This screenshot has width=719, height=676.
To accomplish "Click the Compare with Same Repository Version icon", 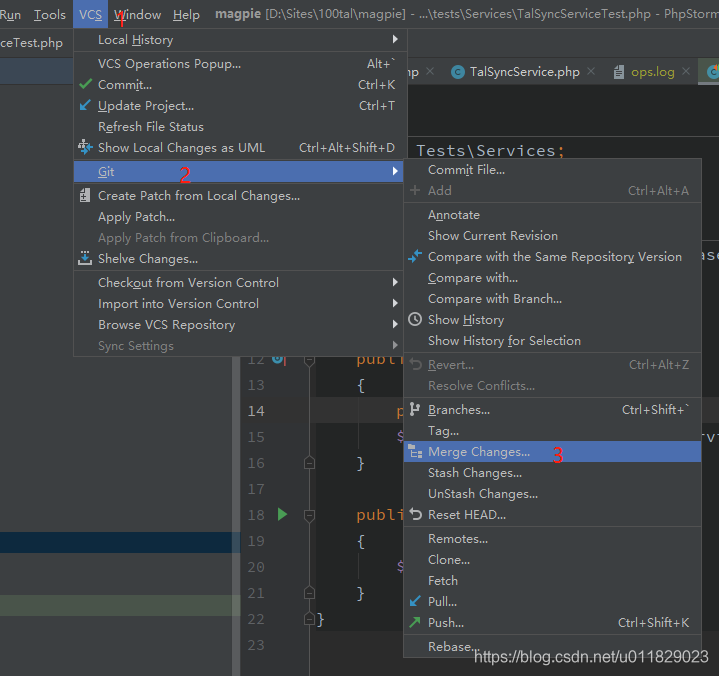I will pyautogui.click(x=415, y=256).
